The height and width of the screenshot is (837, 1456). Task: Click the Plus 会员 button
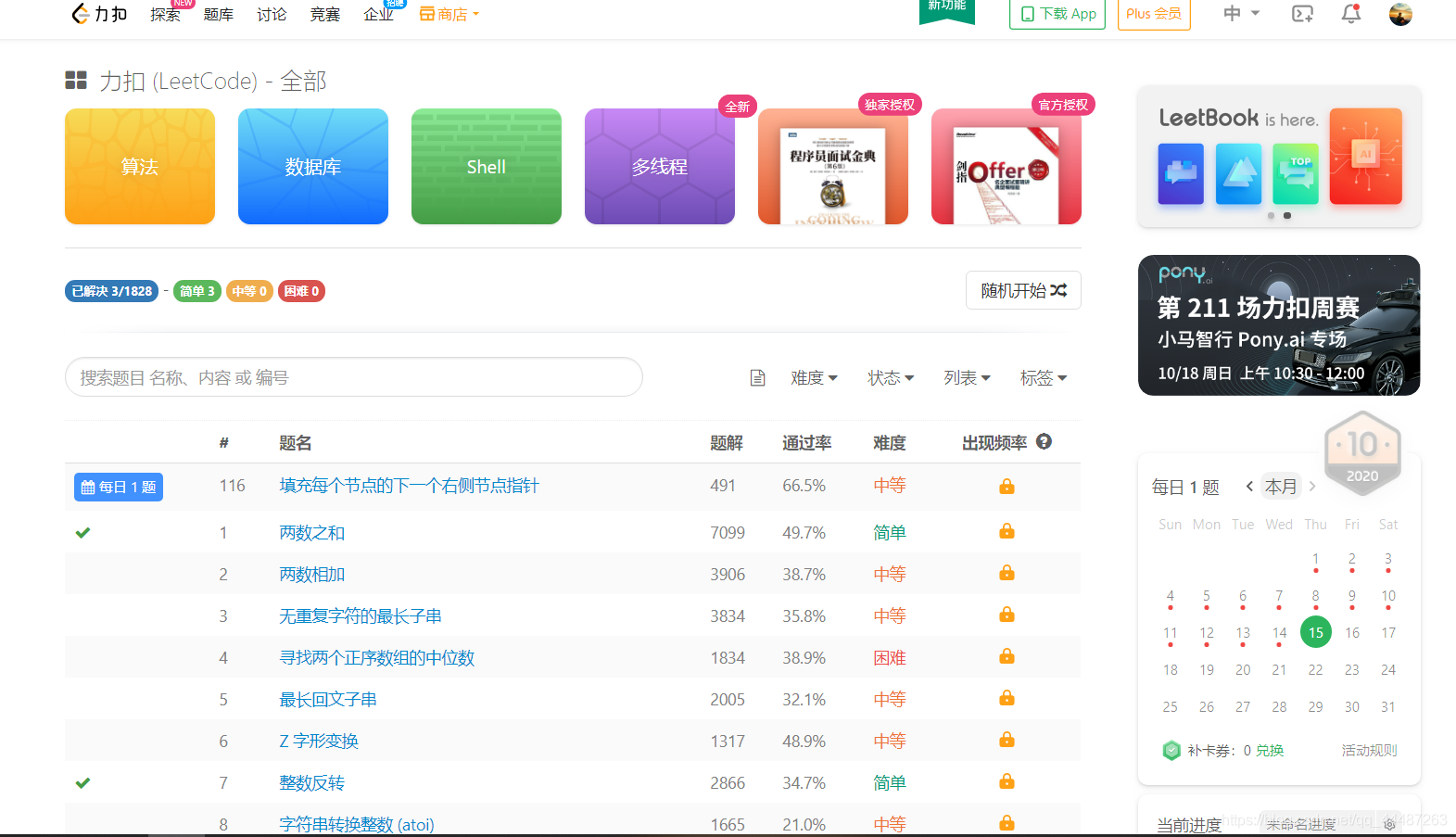(x=1154, y=14)
